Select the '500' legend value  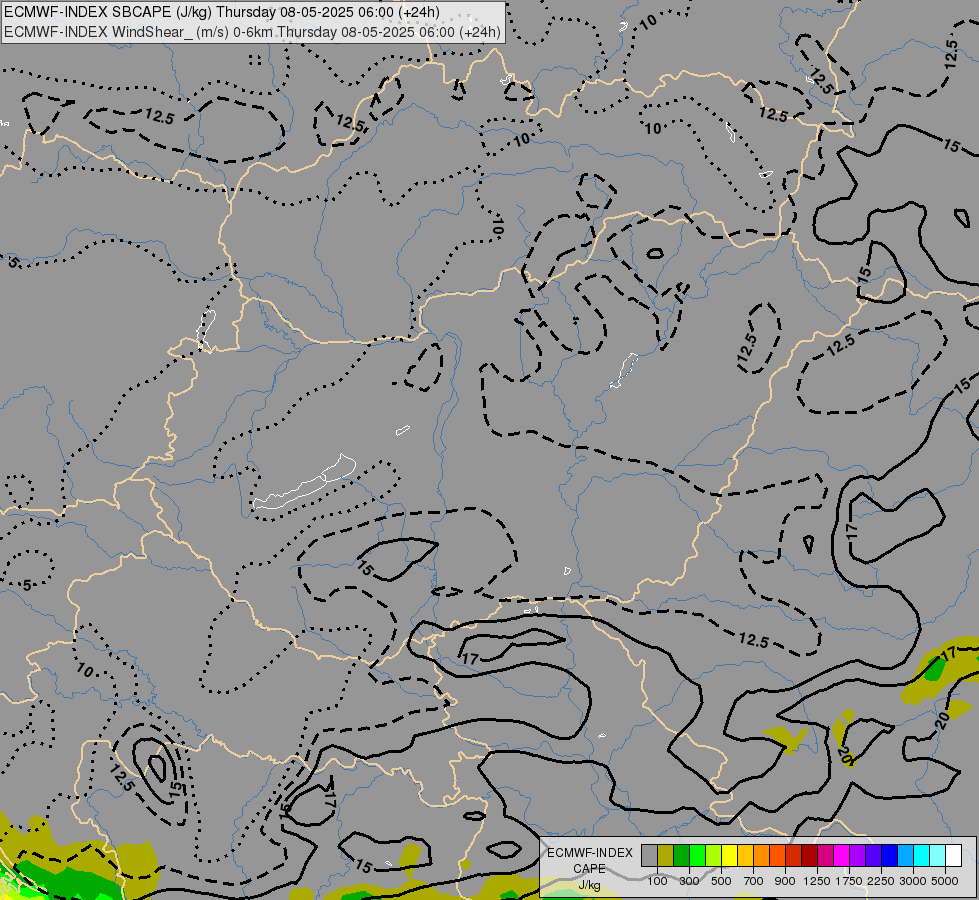point(721,881)
